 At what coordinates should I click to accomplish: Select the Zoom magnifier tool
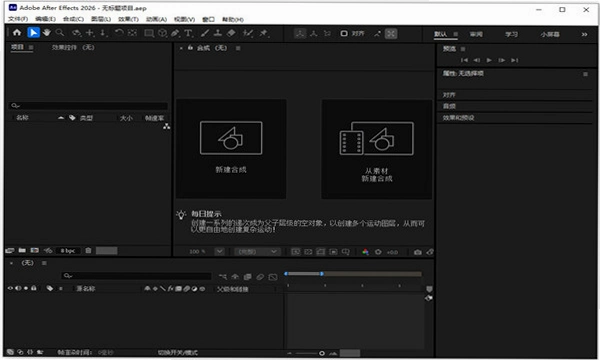click(60, 33)
